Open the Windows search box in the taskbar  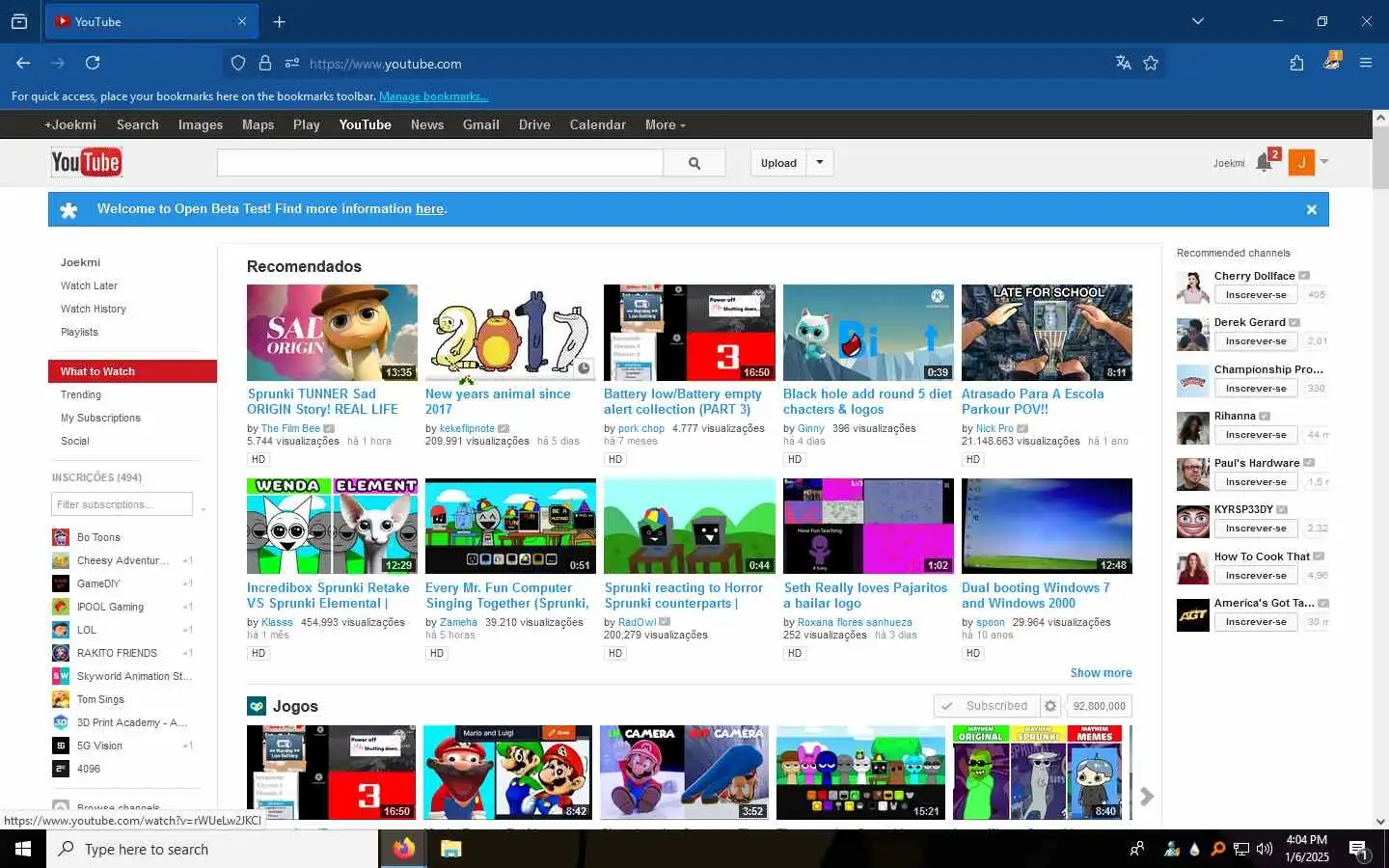212,849
